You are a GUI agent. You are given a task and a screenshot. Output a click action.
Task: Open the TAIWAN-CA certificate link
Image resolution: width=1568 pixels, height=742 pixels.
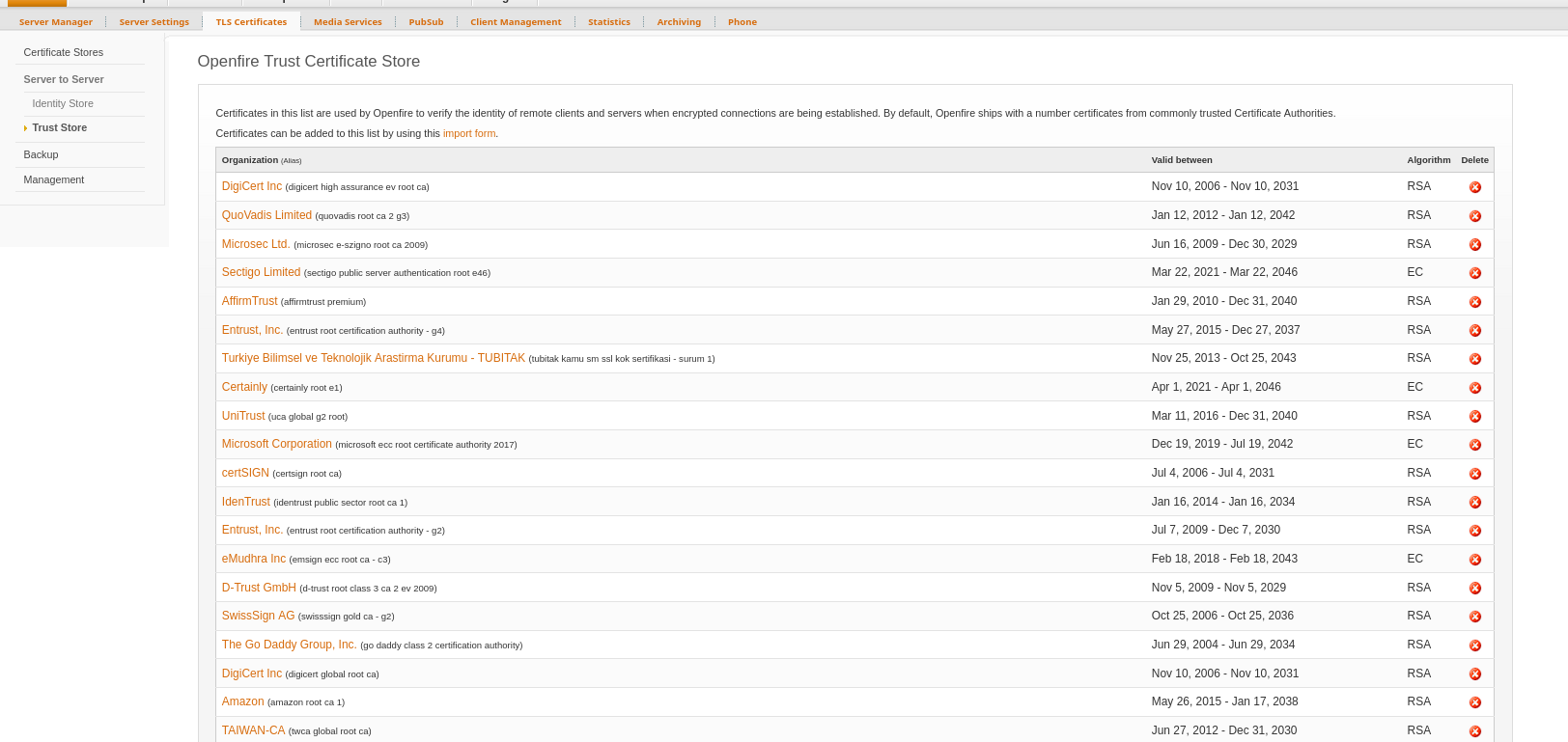click(x=253, y=730)
